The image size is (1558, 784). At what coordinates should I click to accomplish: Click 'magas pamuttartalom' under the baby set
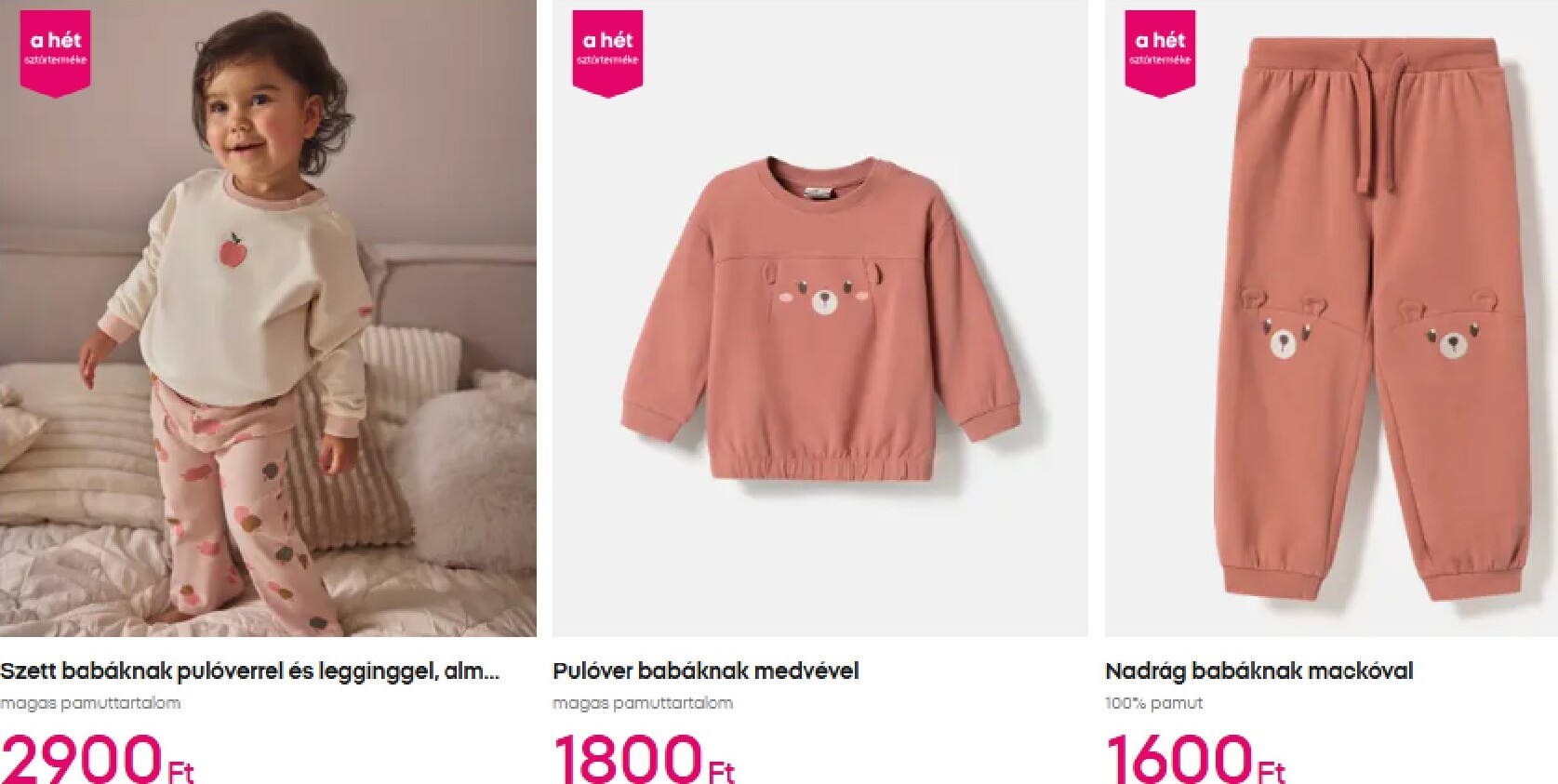click(90, 703)
